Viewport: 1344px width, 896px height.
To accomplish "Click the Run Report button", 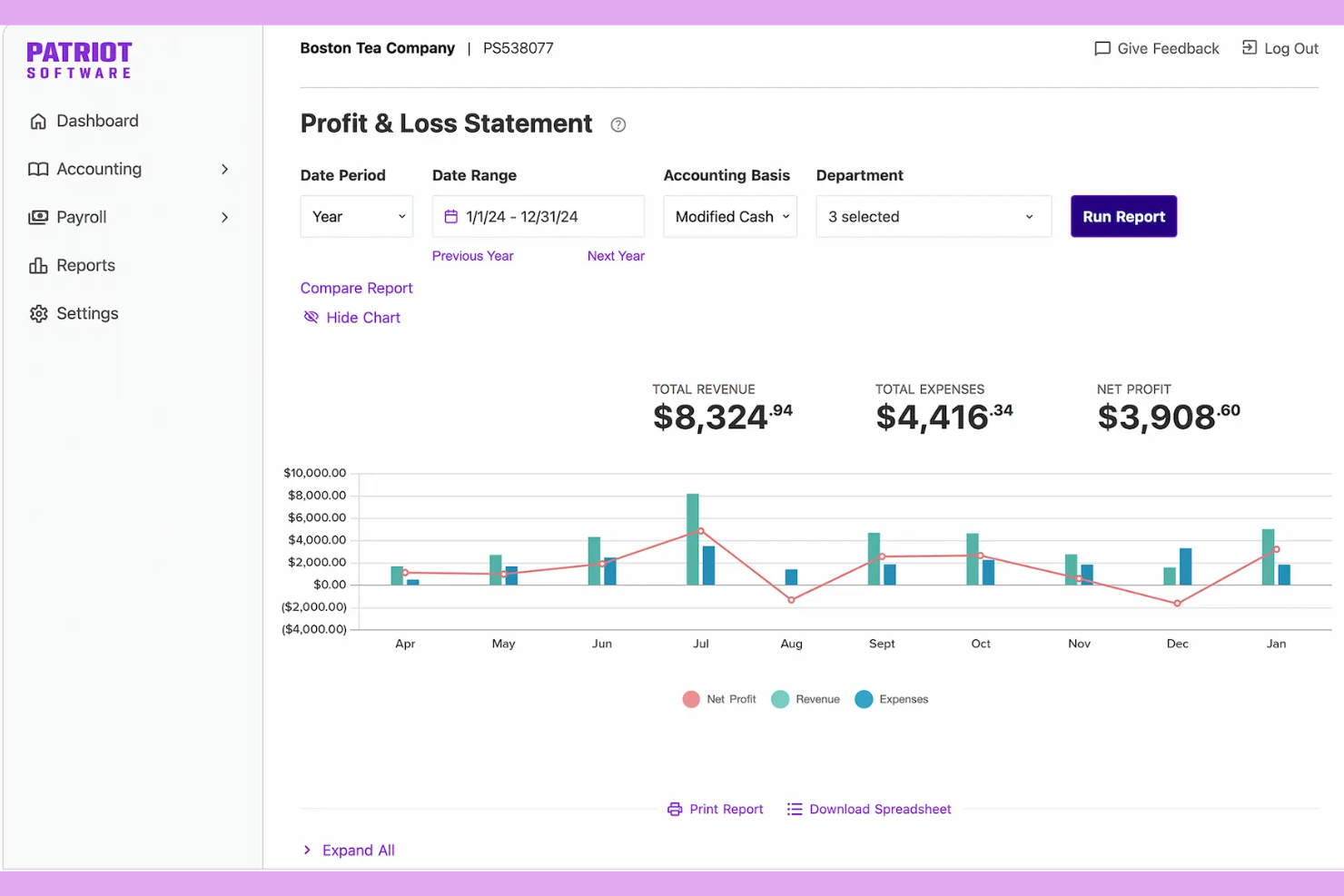I will 1123,216.
